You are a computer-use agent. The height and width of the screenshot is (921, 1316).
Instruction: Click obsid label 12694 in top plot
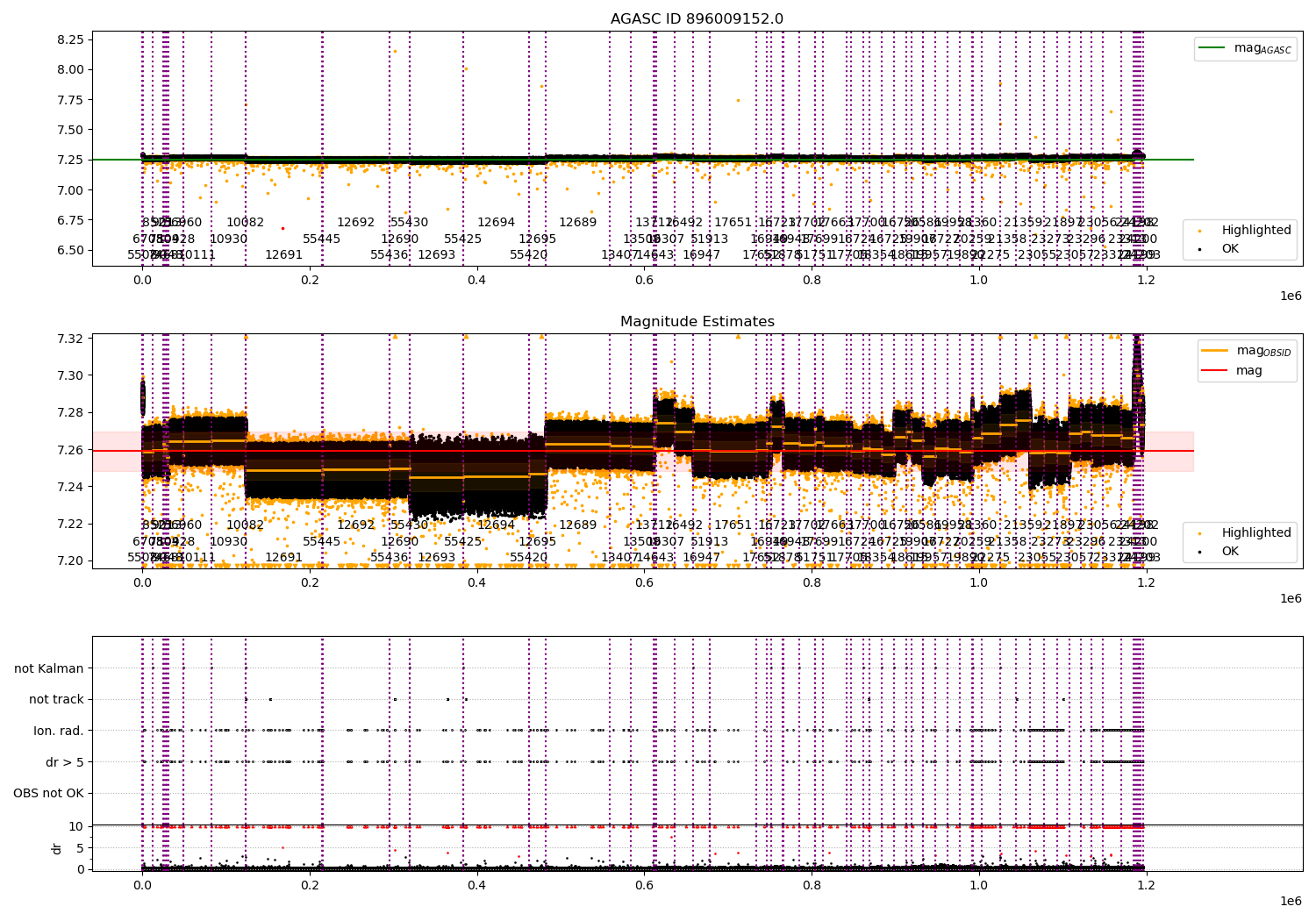tap(496, 223)
